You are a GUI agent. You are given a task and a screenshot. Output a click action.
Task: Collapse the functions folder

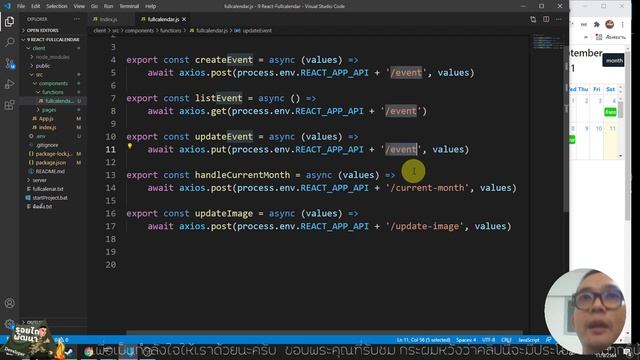(53, 92)
